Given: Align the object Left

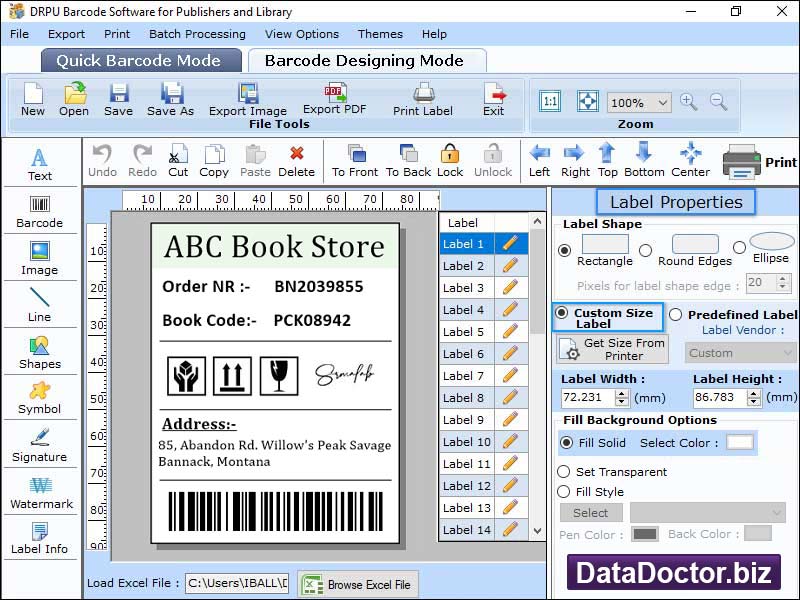Looking at the screenshot, I should 539,161.
